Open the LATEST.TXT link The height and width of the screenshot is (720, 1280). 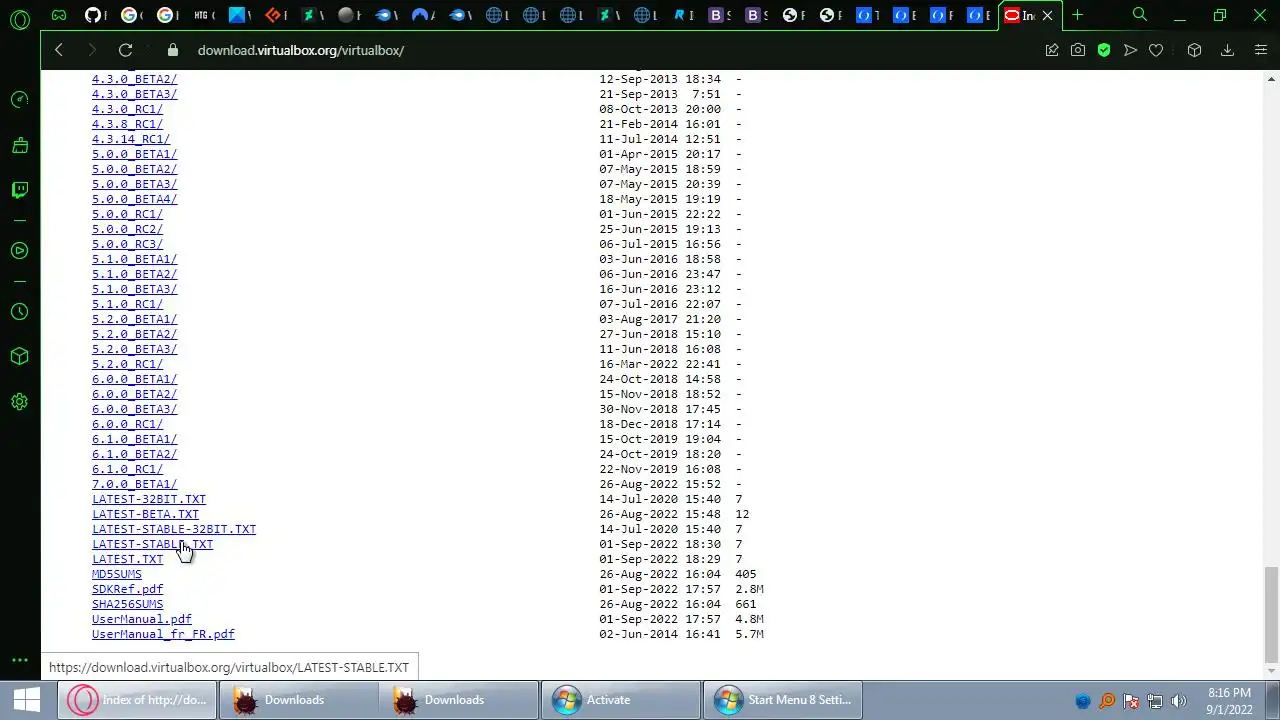127,559
